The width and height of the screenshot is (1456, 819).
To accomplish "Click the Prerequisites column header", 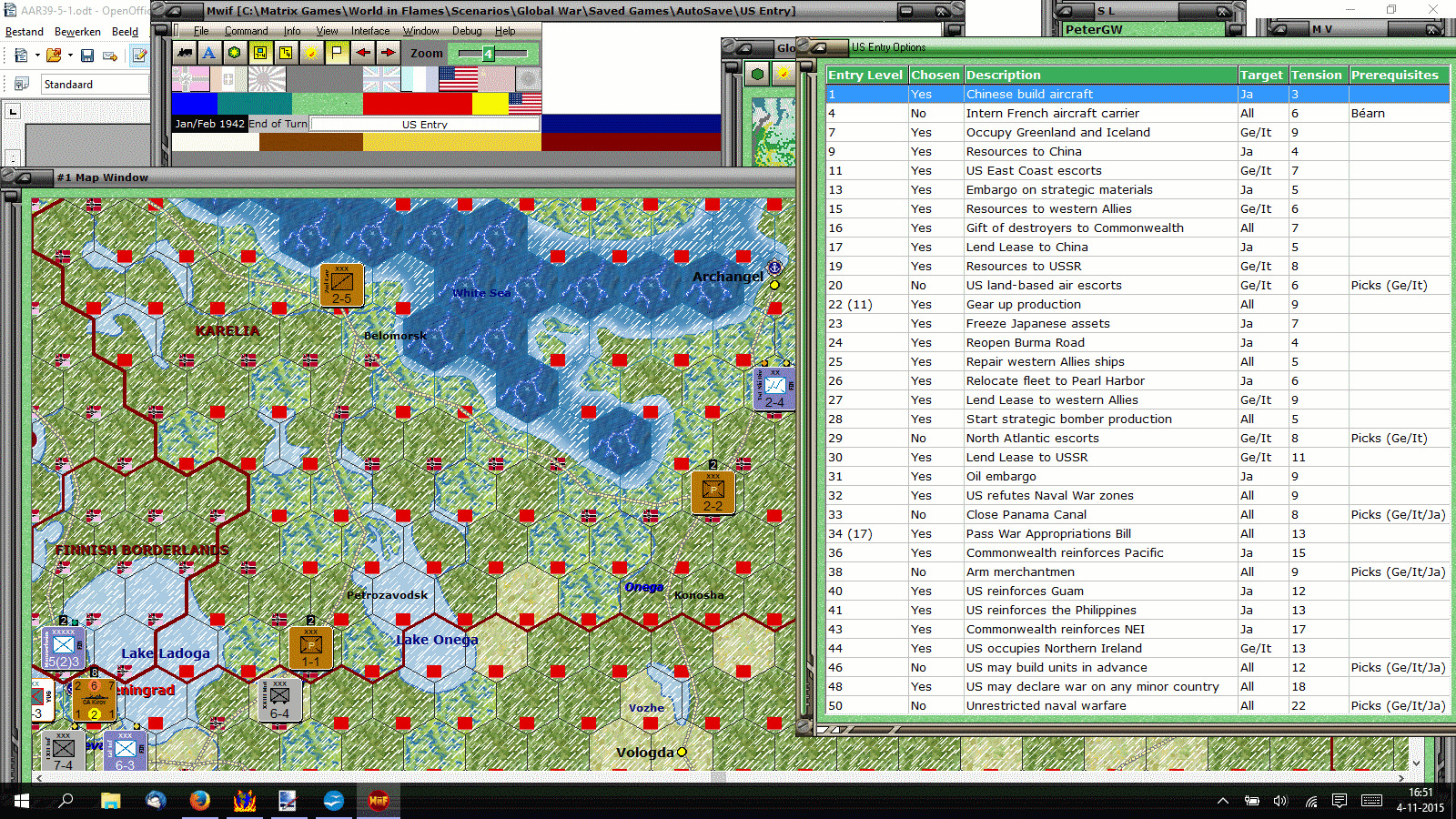I will tap(1399, 75).
